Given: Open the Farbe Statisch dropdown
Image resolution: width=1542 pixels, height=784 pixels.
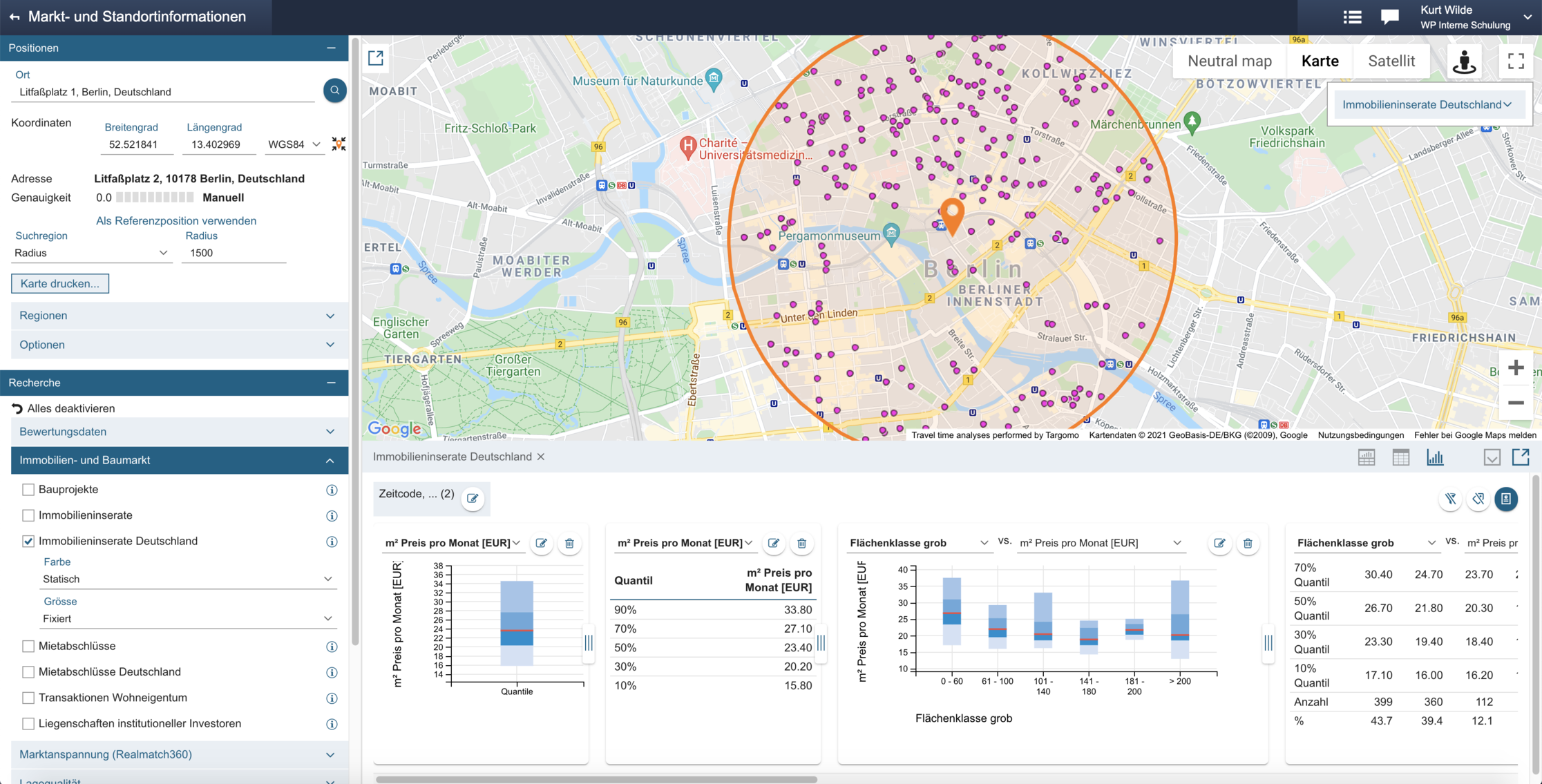Looking at the screenshot, I should [x=188, y=579].
